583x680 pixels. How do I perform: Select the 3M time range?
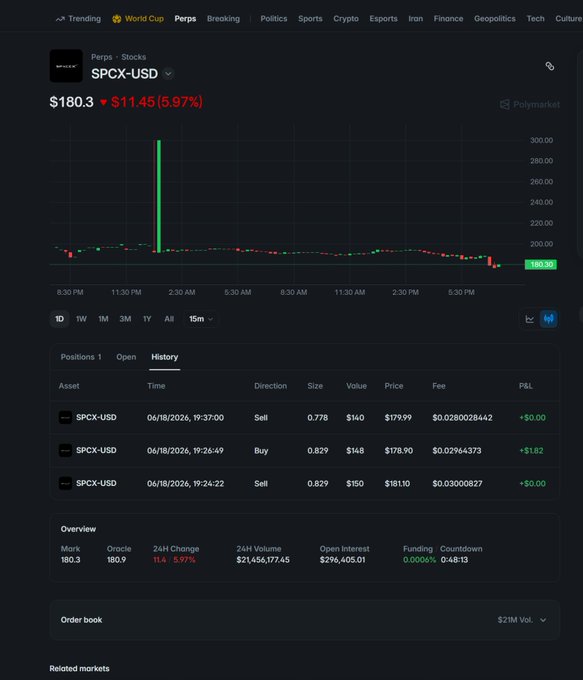pos(125,319)
